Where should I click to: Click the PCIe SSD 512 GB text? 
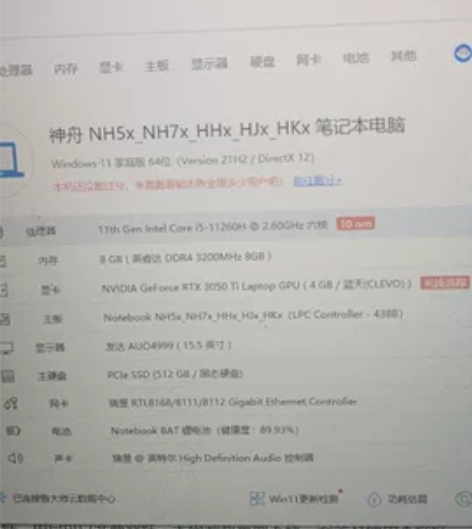(175, 374)
